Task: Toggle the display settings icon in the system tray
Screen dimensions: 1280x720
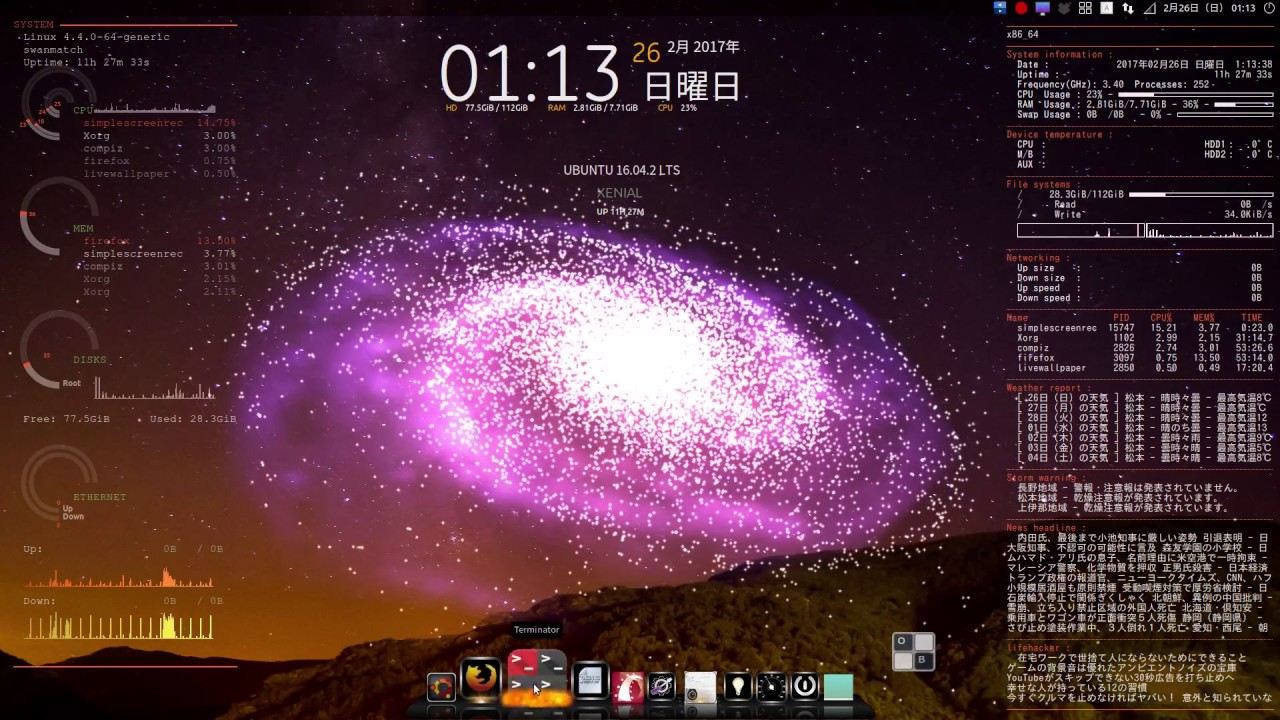Action: [1041, 9]
